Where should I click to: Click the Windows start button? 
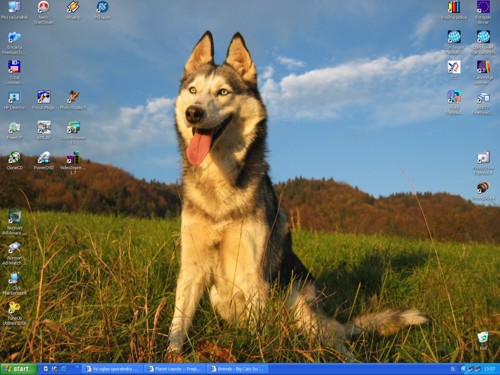[x=18, y=369]
